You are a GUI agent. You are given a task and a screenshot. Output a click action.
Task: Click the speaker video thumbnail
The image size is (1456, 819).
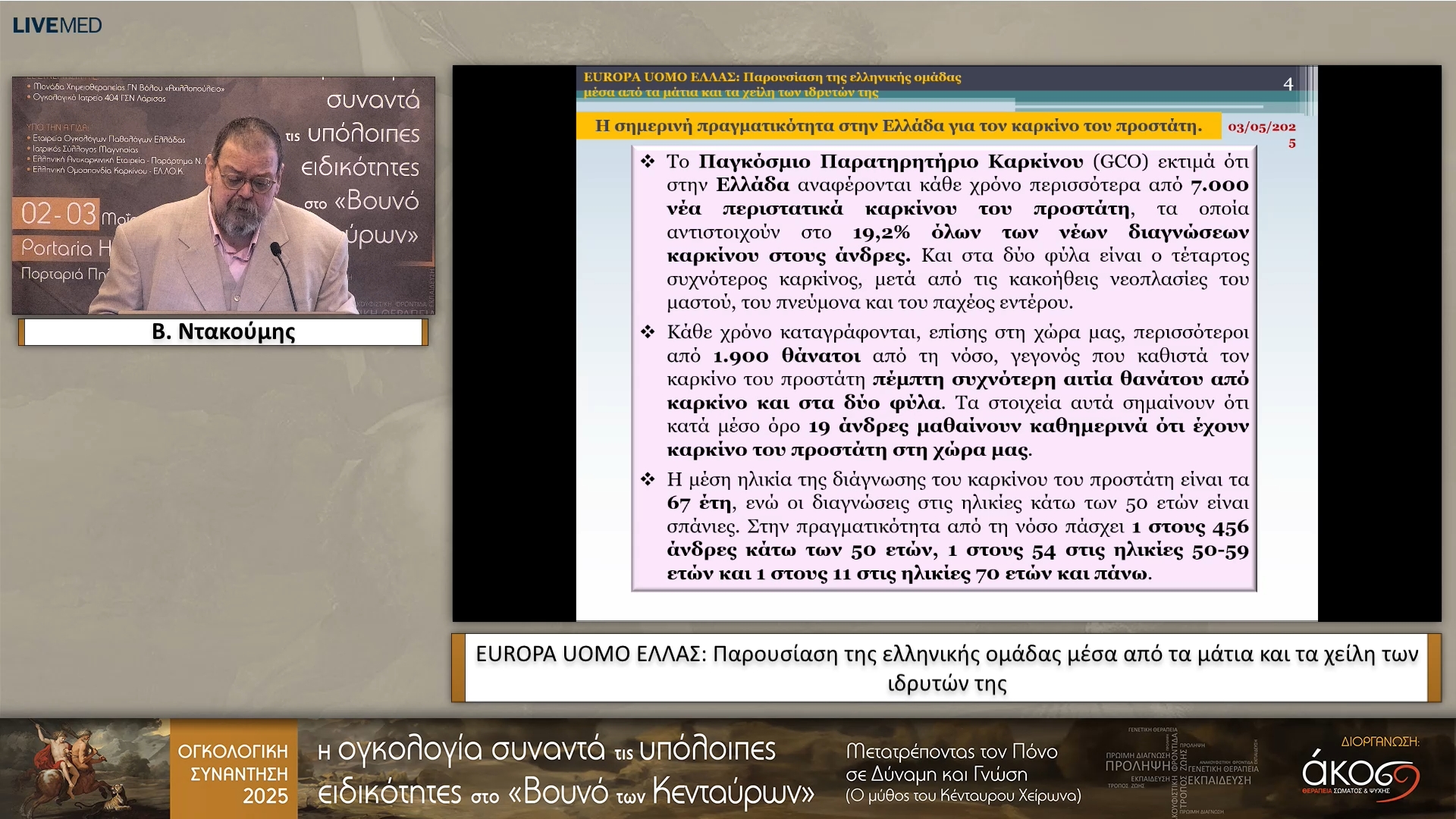tap(224, 195)
